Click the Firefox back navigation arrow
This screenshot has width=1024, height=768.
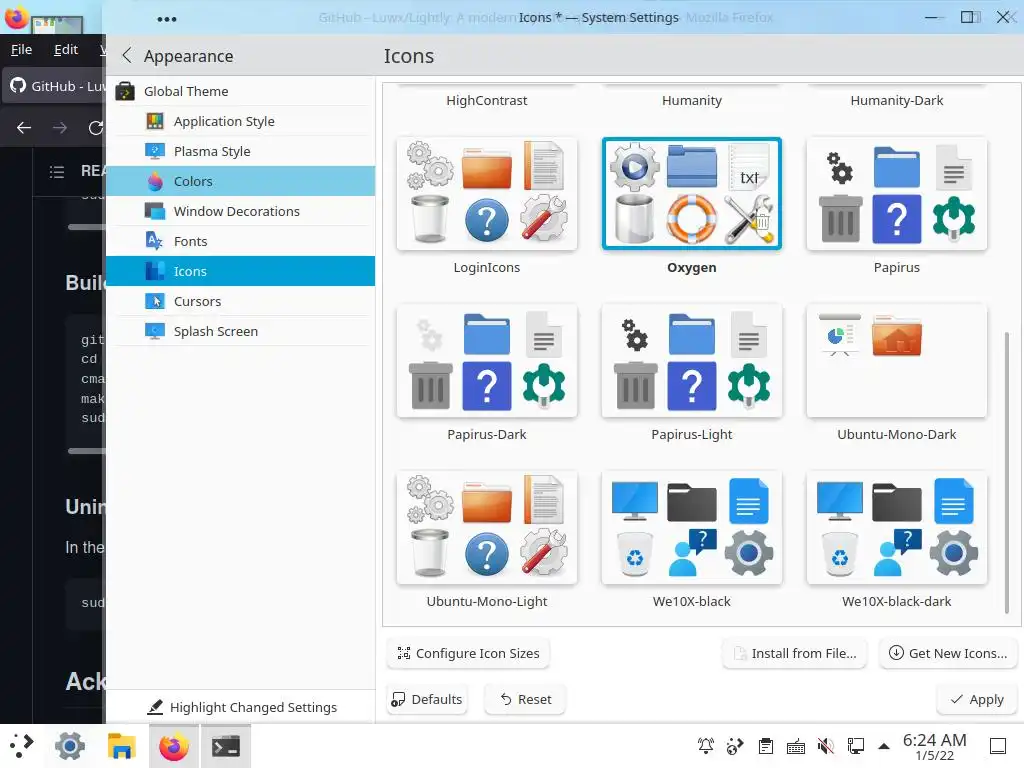pyautogui.click(x=24, y=128)
